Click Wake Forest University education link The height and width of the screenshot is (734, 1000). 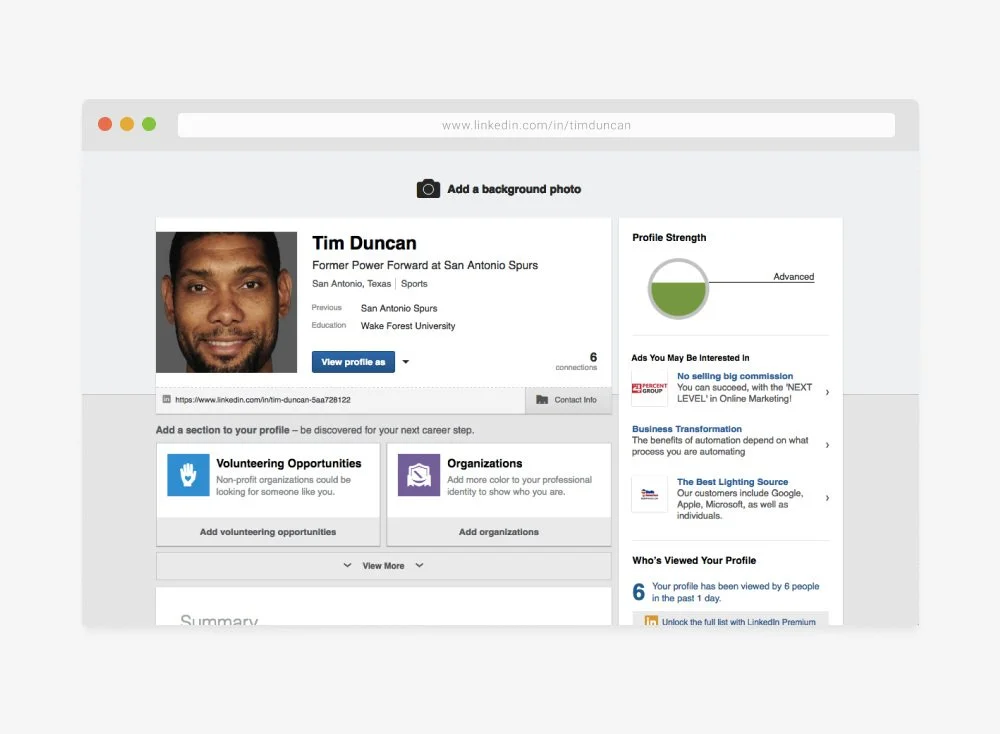[x=408, y=326]
